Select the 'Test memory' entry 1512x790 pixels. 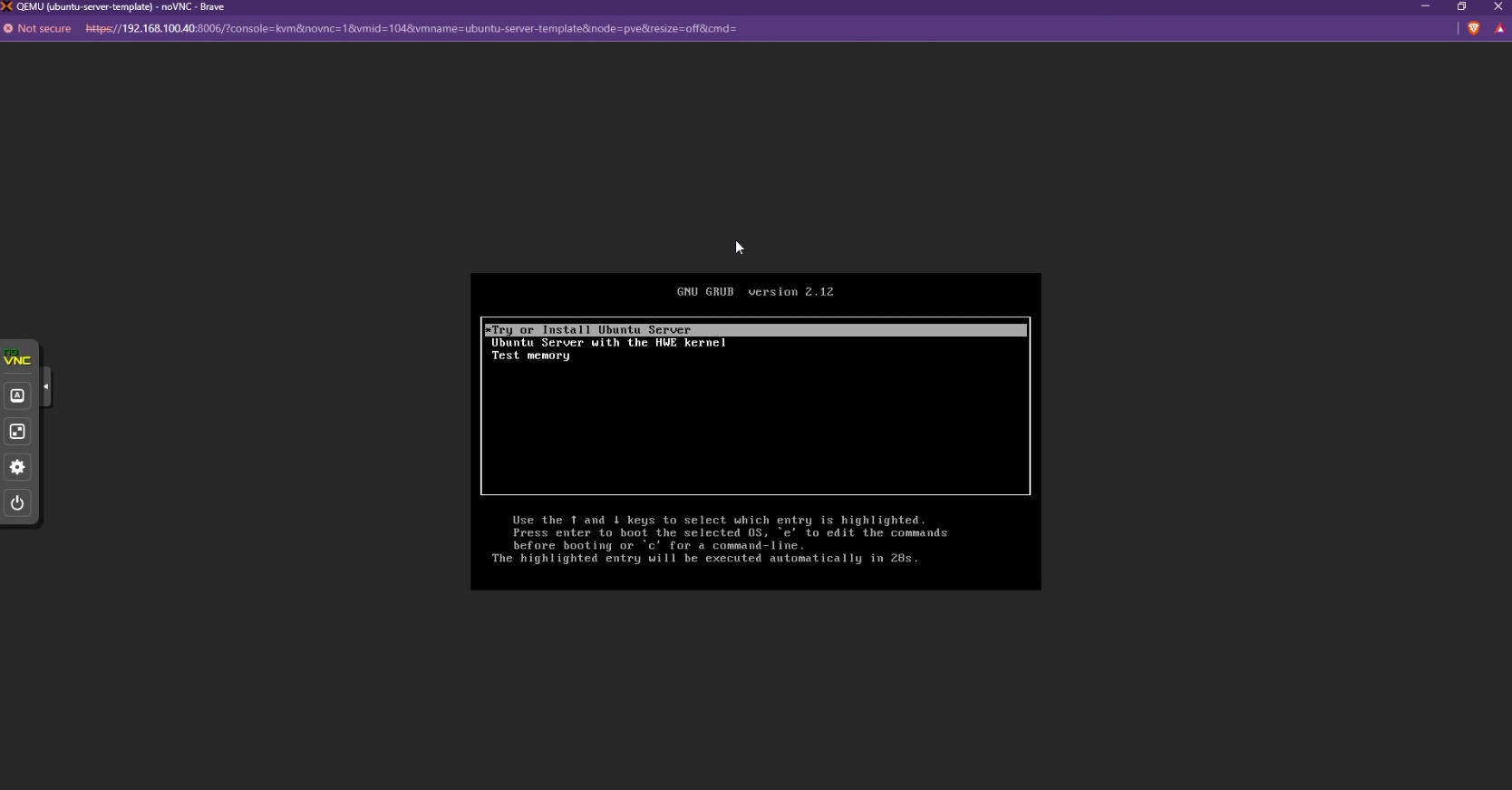pos(530,356)
